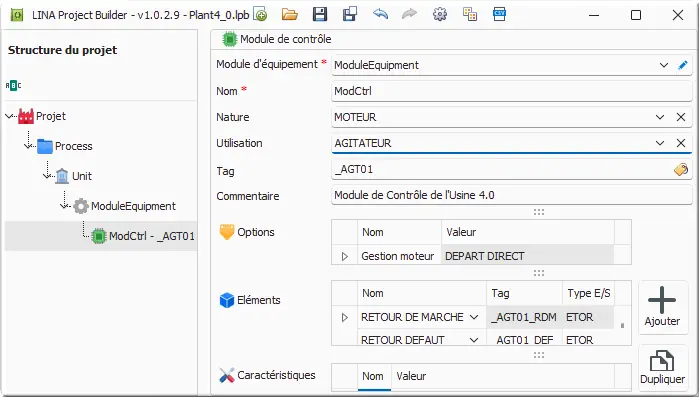Viewport: 699px width, 397px height.
Task: Select Unit in the project tree
Action: point(82,176)
